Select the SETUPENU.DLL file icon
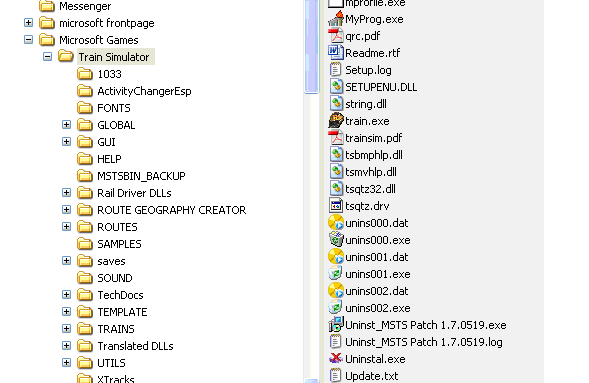Viewport: 589px width, 383px height. point(335,87)
